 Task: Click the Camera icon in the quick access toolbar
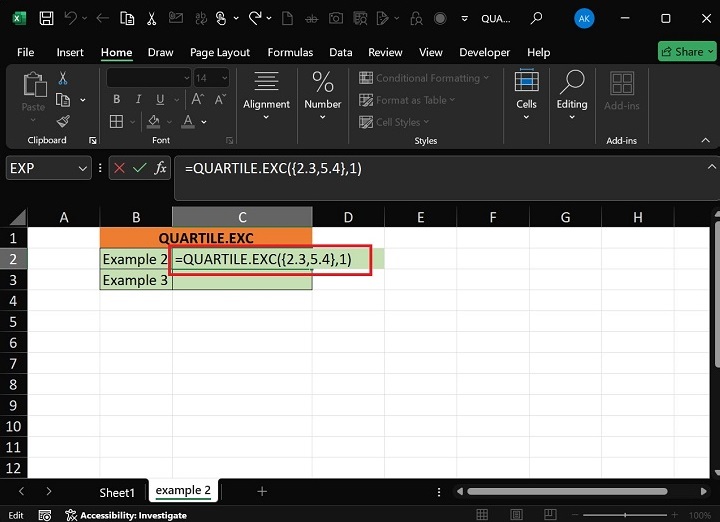(336, 18)
